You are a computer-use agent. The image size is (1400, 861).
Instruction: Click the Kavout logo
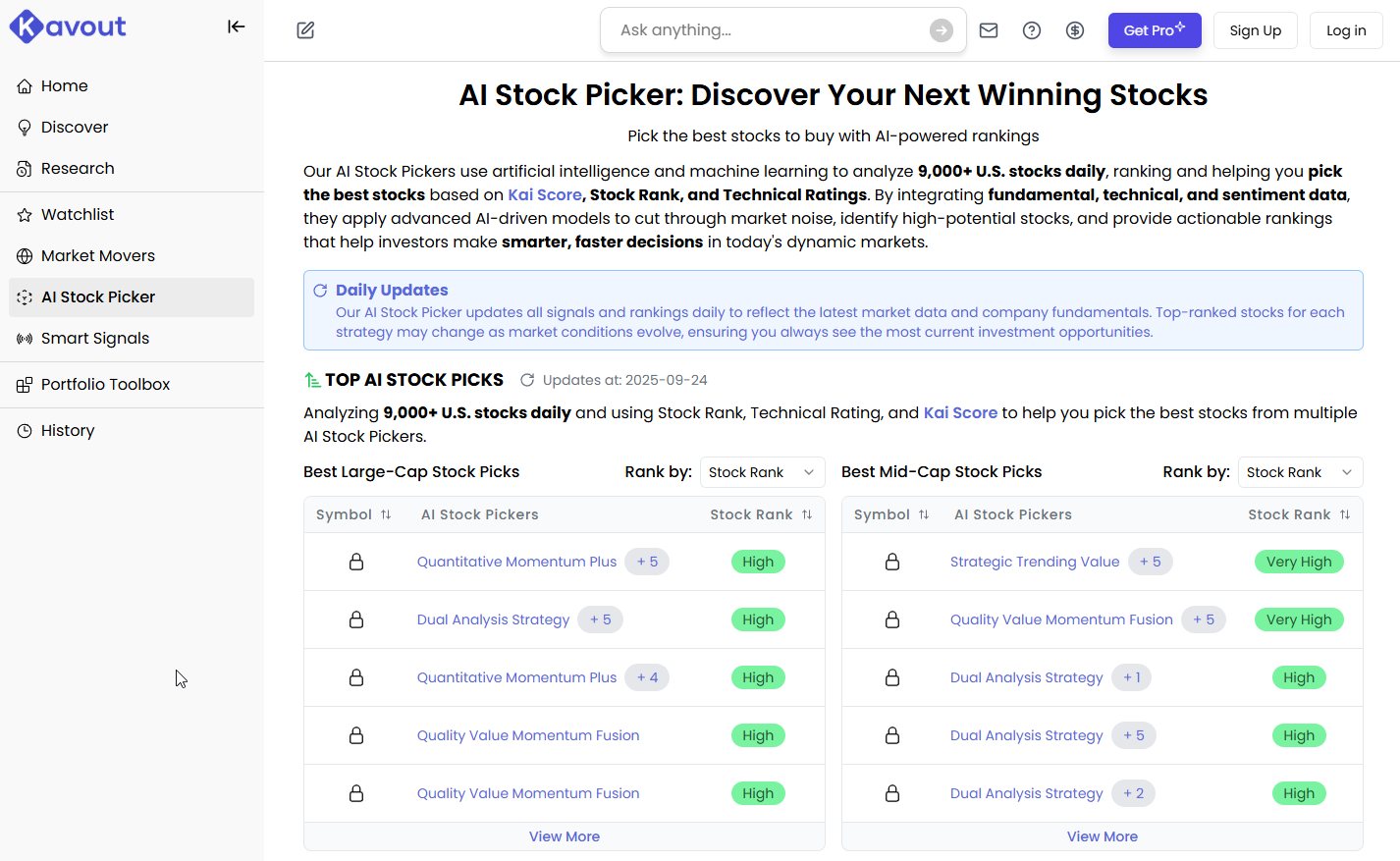point(68,27)
